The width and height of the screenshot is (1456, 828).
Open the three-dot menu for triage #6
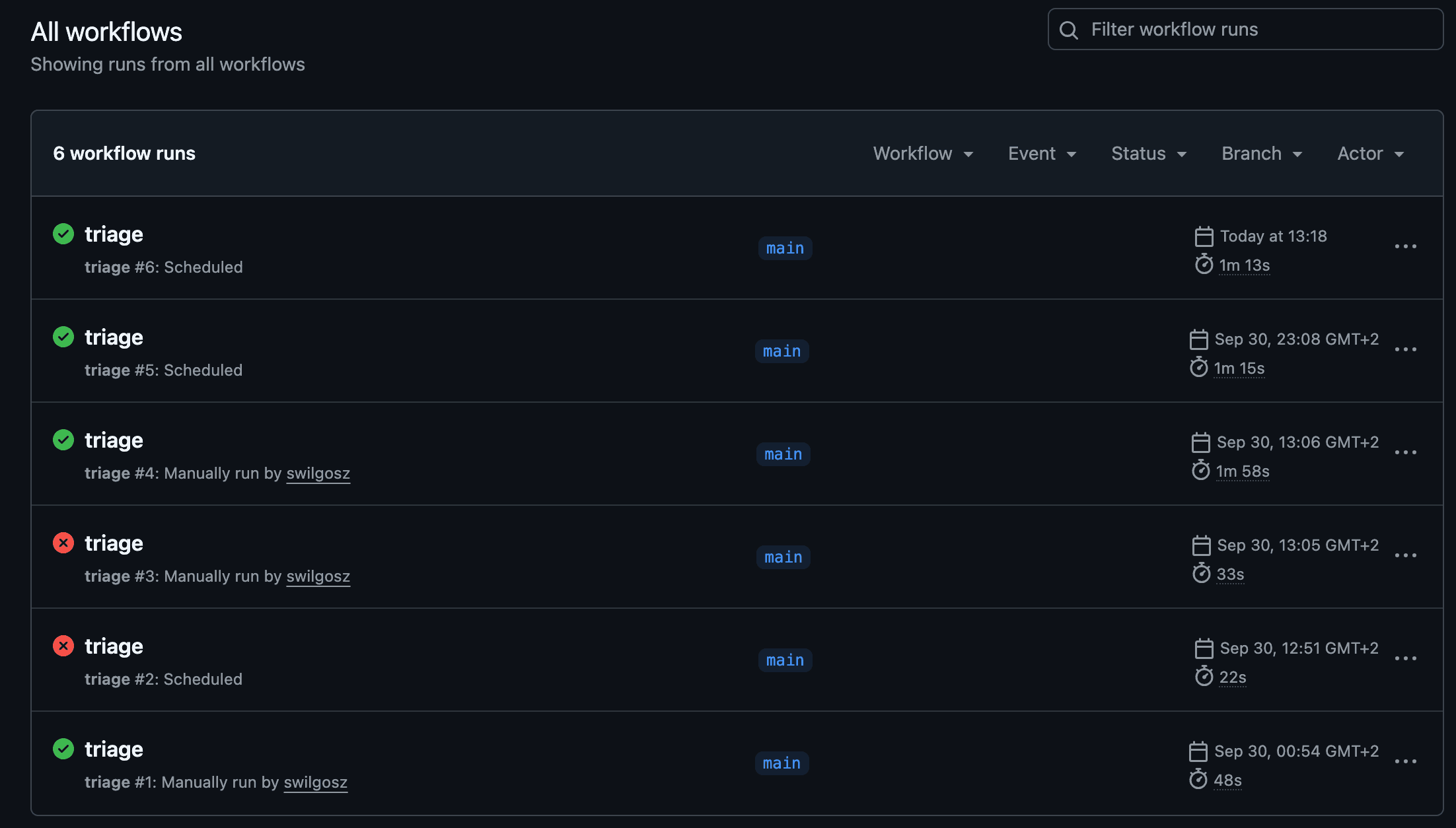(x=1406, y=246)
